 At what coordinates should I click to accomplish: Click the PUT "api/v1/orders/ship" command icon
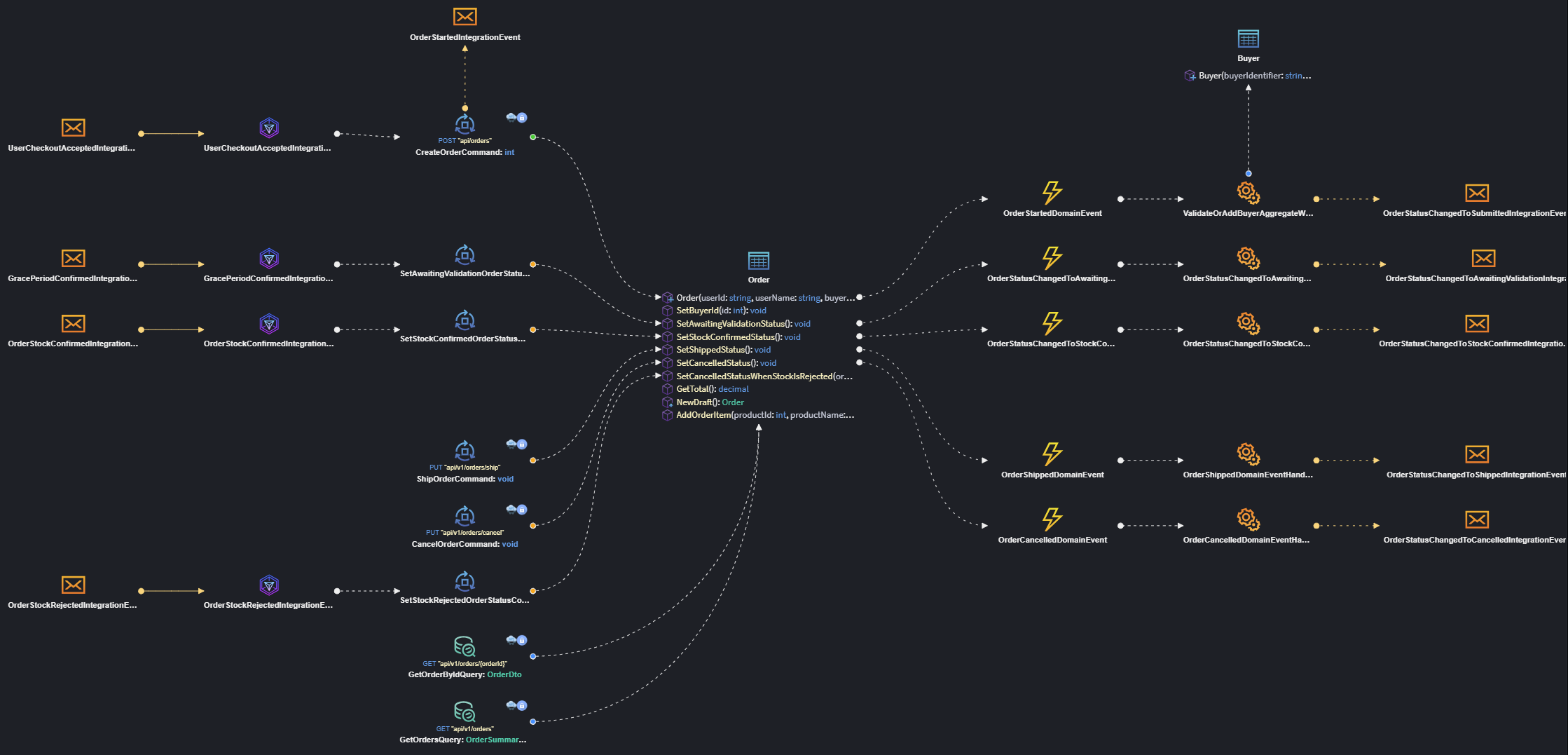(465, 451)
